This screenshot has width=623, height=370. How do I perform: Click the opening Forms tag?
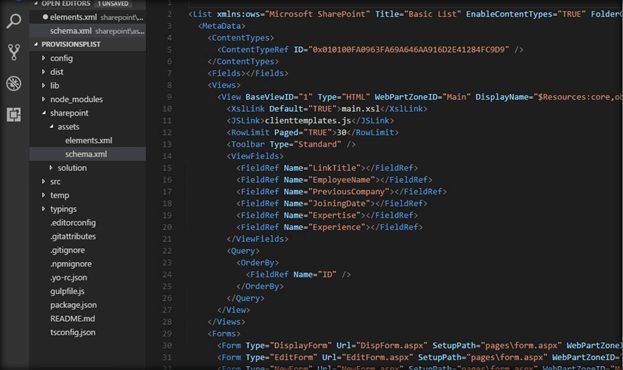coord(224,333)
